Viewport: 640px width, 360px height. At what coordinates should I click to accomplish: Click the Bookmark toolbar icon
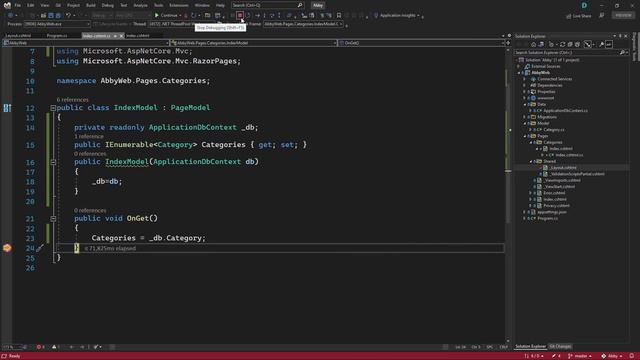coord(339,16)
